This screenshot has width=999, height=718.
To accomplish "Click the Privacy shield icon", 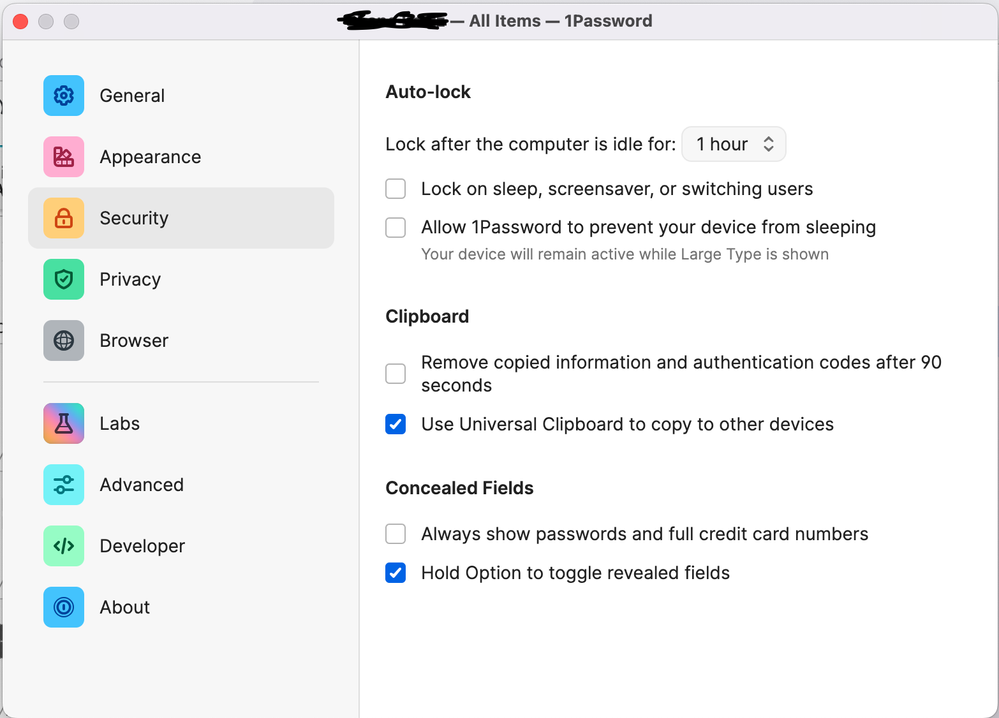I will tap(63, 279).
